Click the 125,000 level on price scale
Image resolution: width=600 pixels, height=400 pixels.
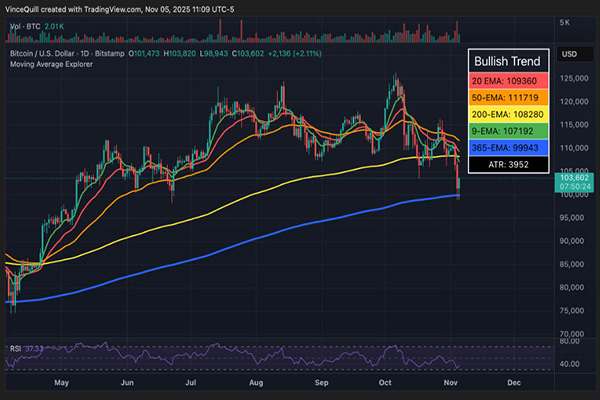pyautogui.click(x=571, y=77)
